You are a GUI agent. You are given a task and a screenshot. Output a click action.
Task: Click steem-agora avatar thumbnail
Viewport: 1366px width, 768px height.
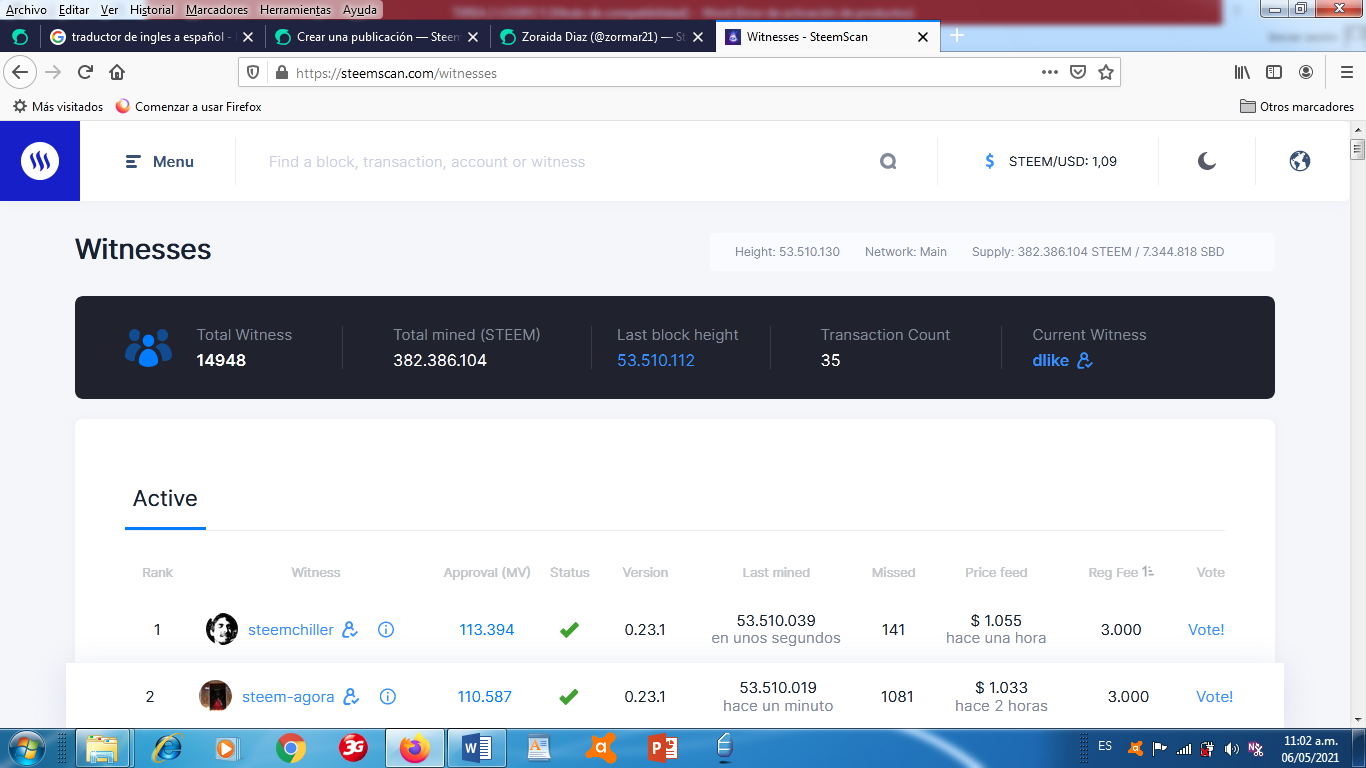215,696
